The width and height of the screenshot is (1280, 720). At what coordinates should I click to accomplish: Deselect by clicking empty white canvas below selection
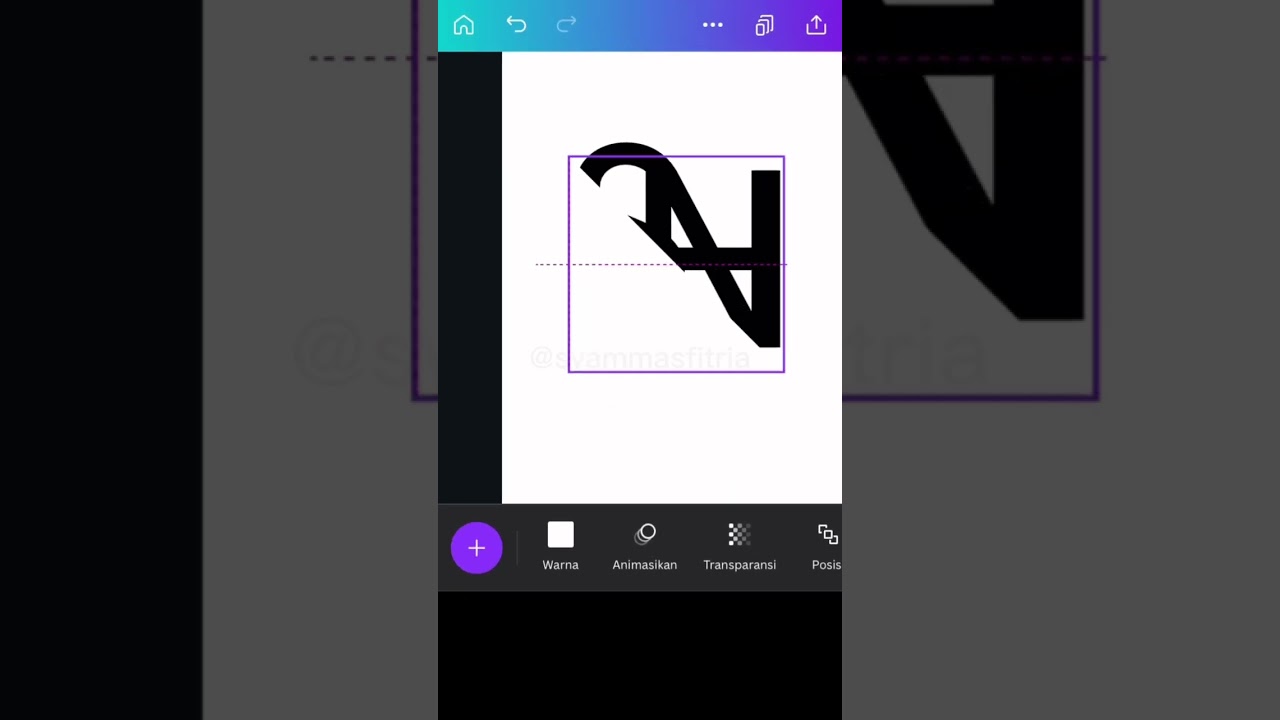670,440
